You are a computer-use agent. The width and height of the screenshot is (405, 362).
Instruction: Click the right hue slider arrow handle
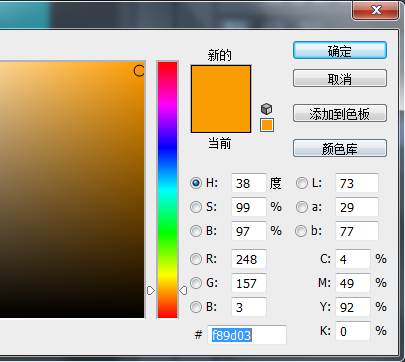click(x=183, y=290)
